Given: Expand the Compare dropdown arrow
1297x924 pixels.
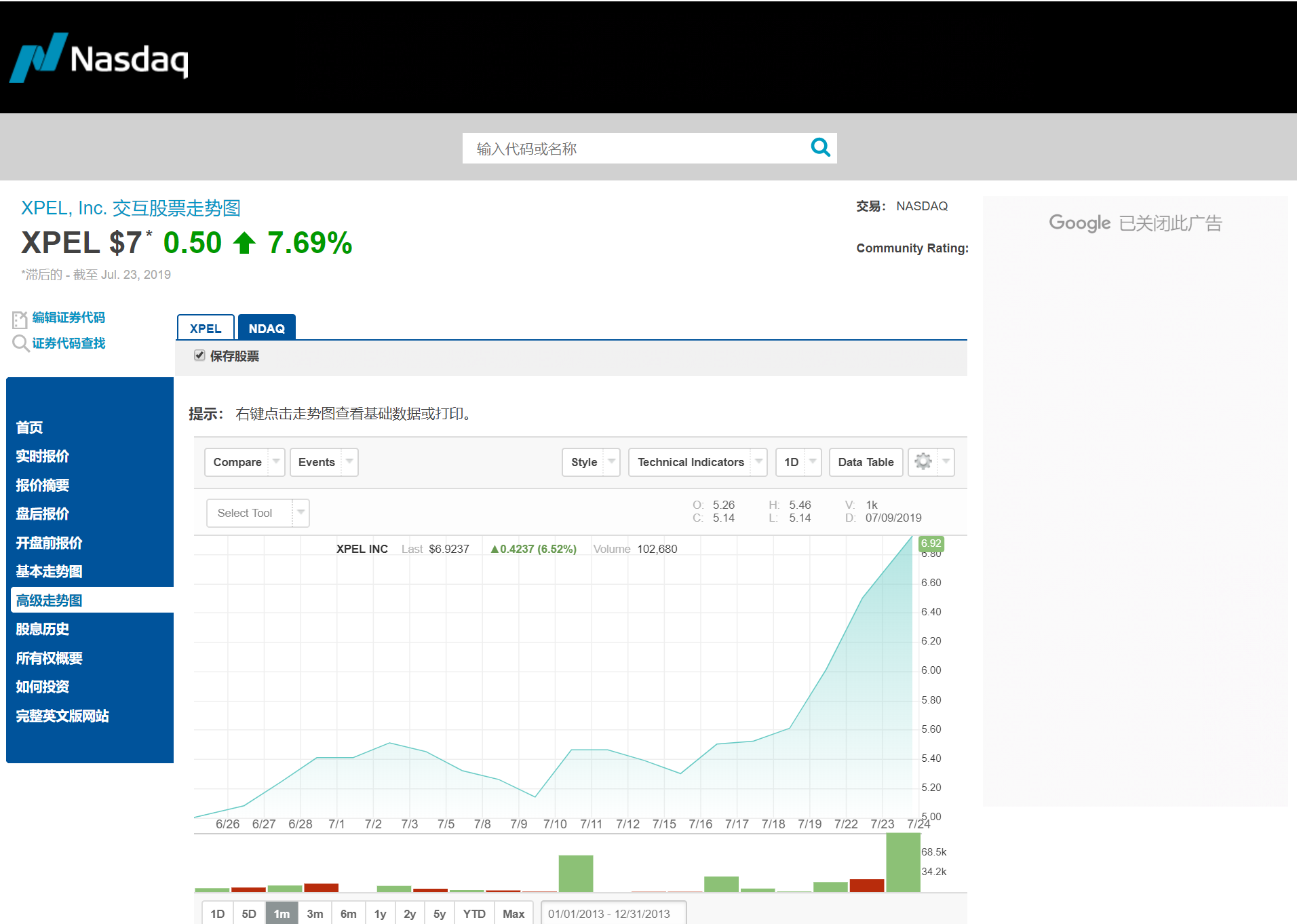Looking at the screenshot, I should coord(276,461).
